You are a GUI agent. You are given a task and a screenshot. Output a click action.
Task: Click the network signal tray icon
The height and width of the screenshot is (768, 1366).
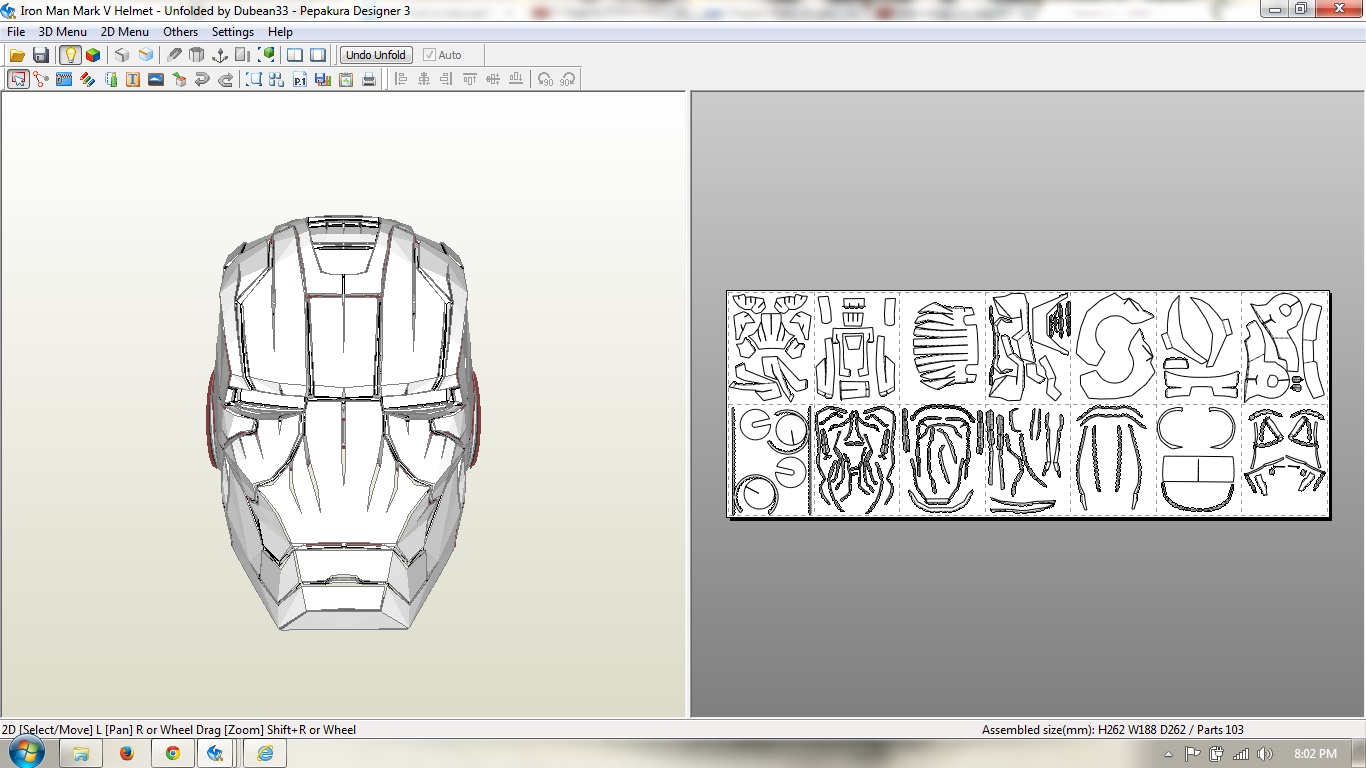click(1241, 754)
